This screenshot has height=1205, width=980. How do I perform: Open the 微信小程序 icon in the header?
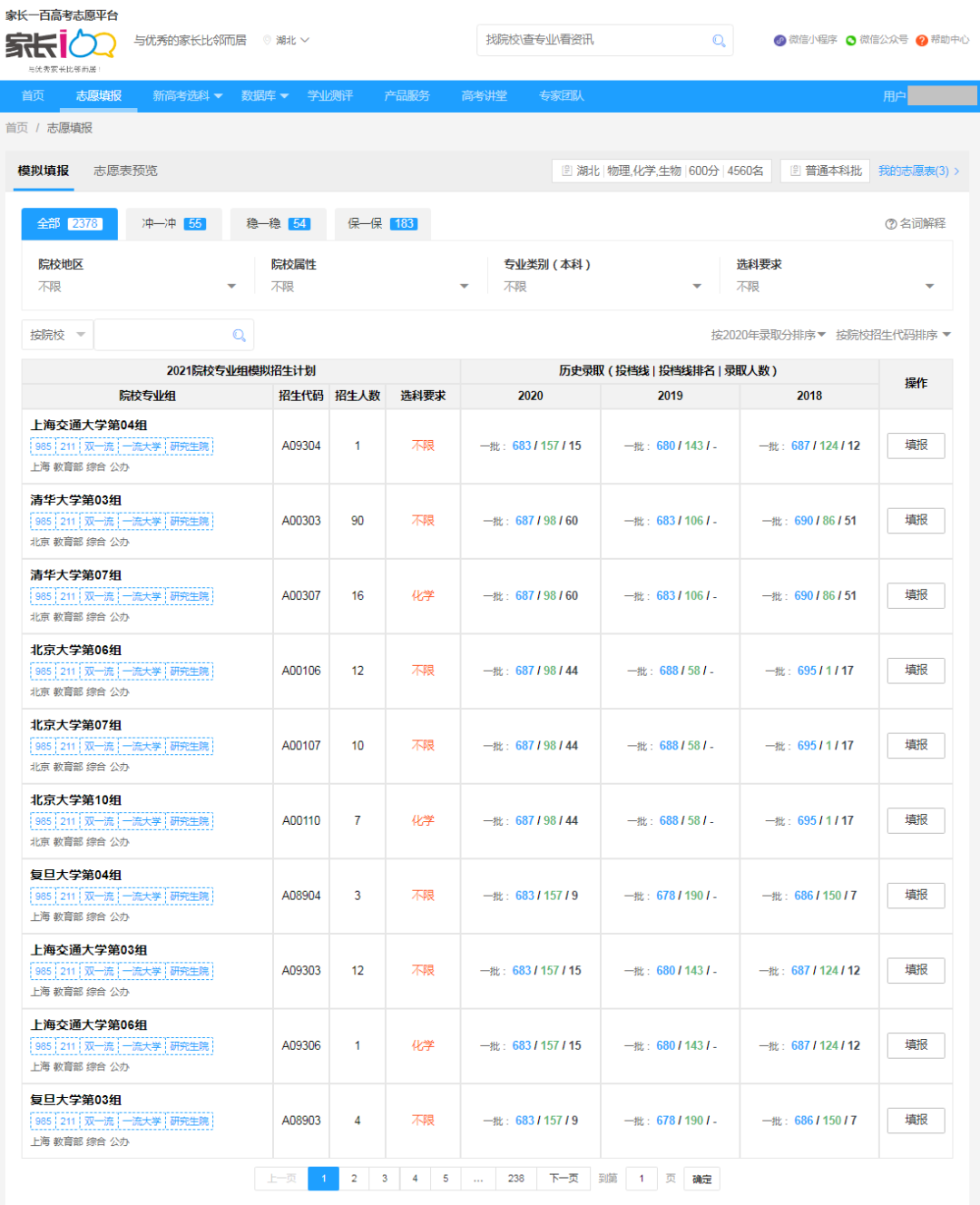click(778, 40)
